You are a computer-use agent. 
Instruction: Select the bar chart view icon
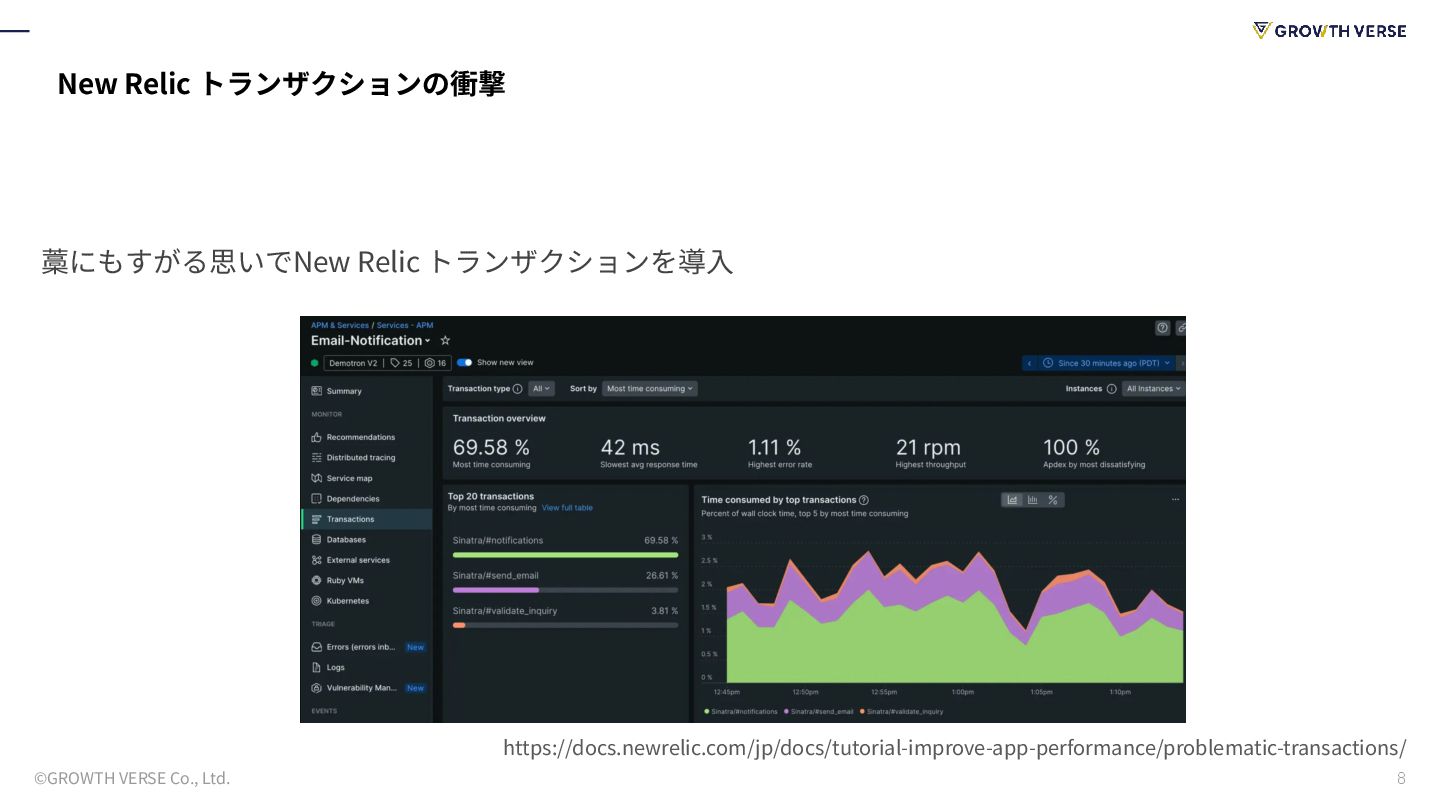pyautogui.click(x=1033, y=500)
